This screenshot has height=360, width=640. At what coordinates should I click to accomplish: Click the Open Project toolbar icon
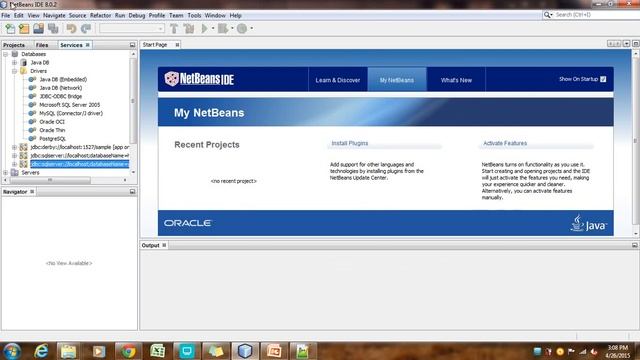[38, 29]
